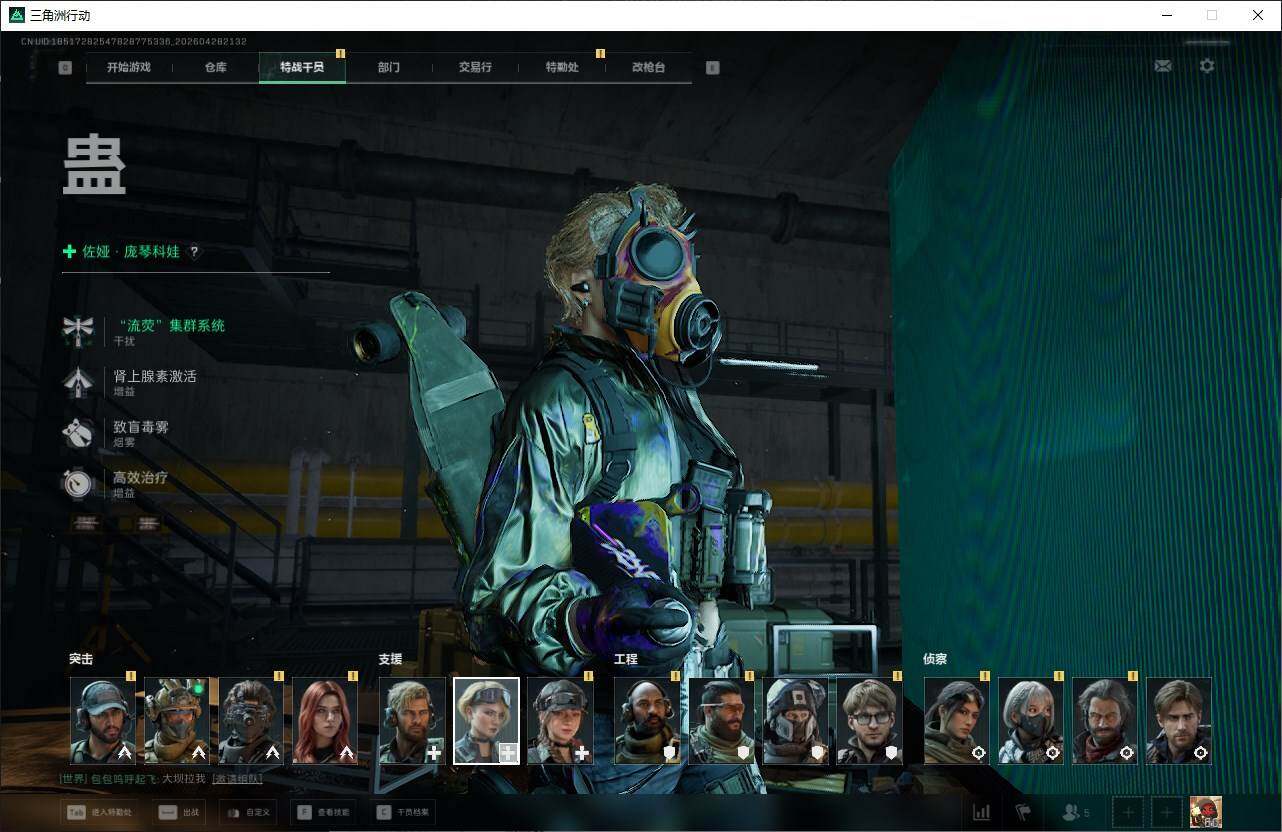Open the 部门 tab

tap(389, 68)
